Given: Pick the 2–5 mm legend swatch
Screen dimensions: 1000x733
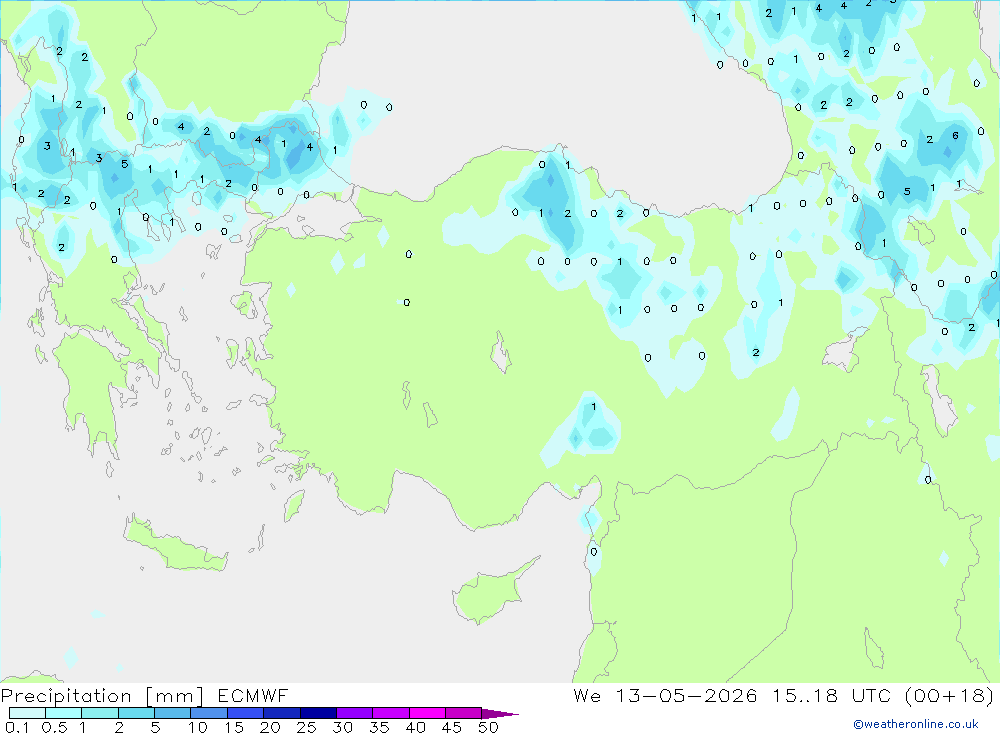Looking at the screenshot, I should coord(136,713).
